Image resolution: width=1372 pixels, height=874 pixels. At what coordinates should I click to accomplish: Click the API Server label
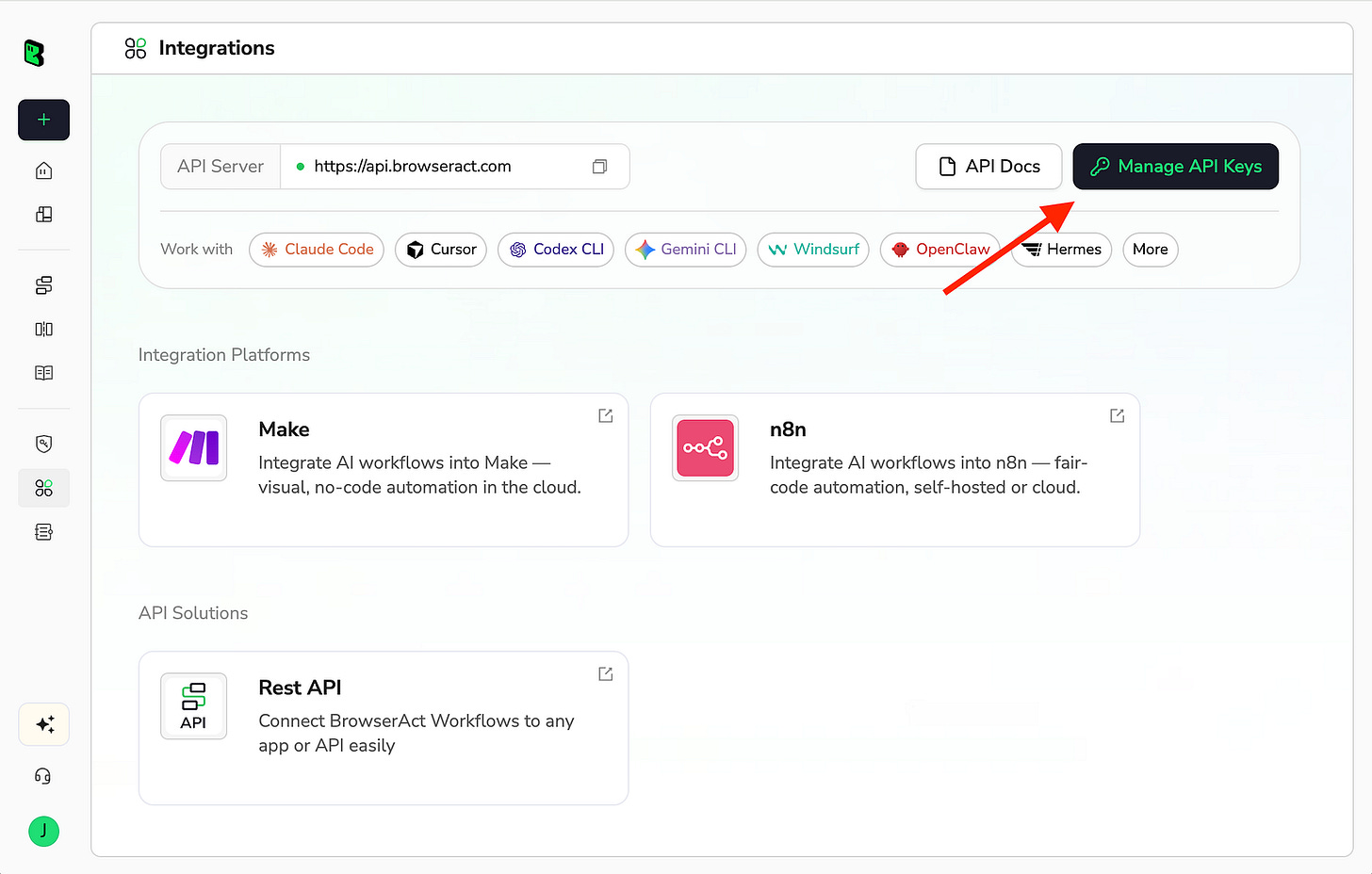click(220, 167)
